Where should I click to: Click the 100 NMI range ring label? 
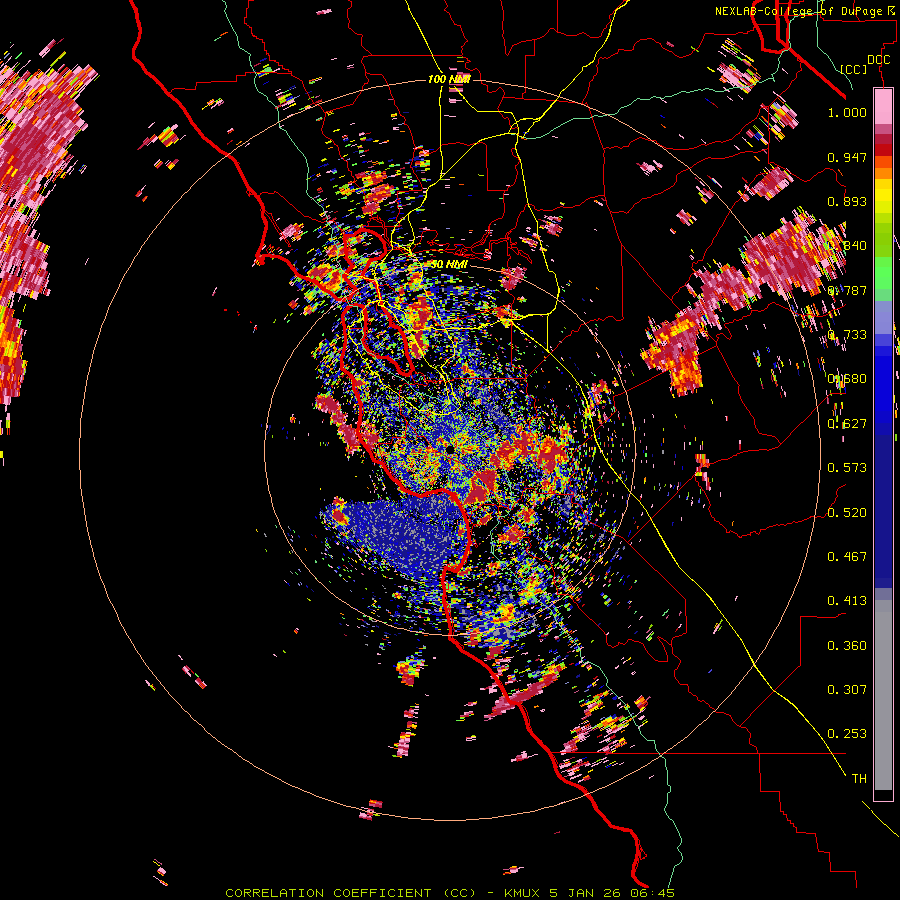(x=449, y=79)
